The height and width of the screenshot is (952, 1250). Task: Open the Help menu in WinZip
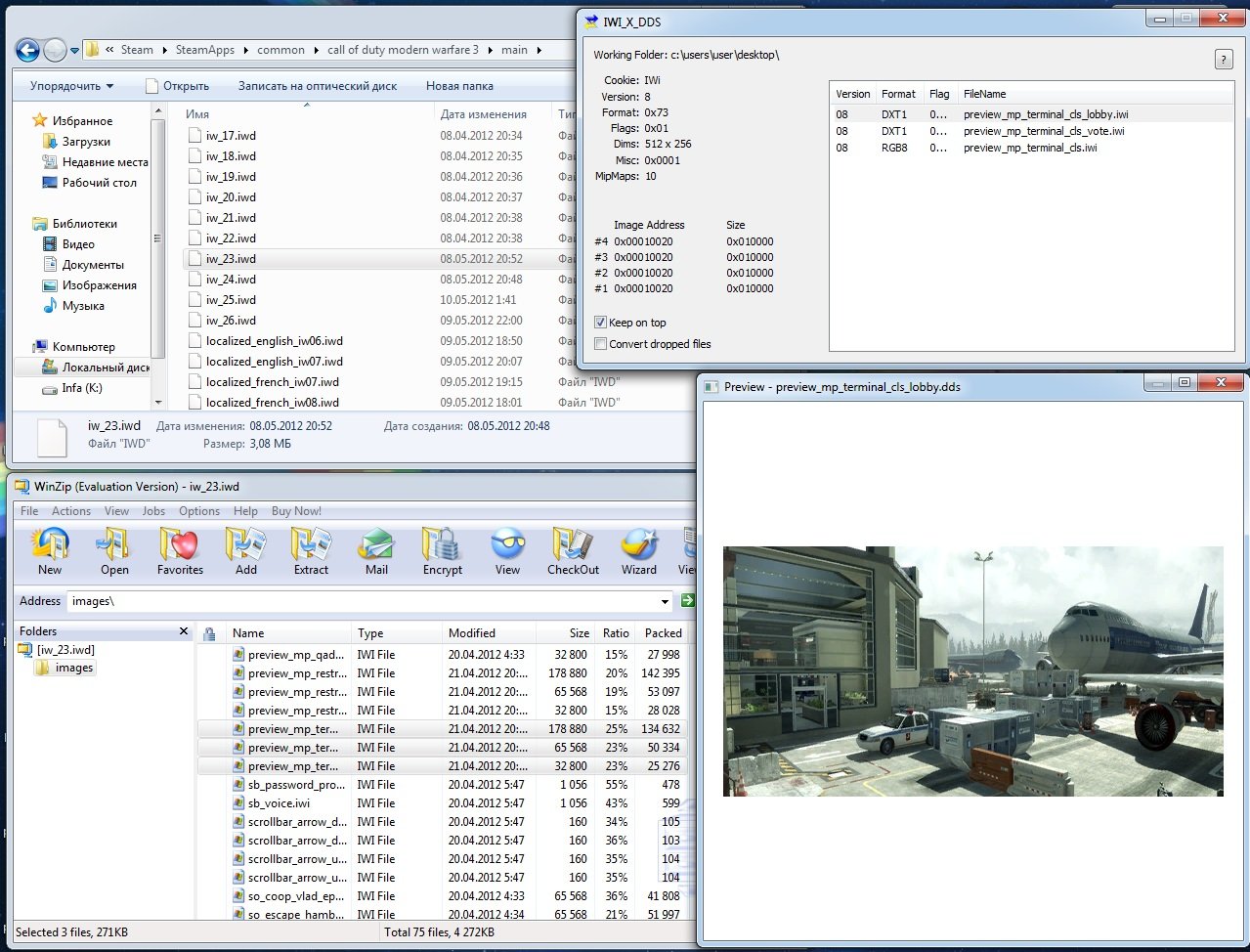click(x=245, y=511)
